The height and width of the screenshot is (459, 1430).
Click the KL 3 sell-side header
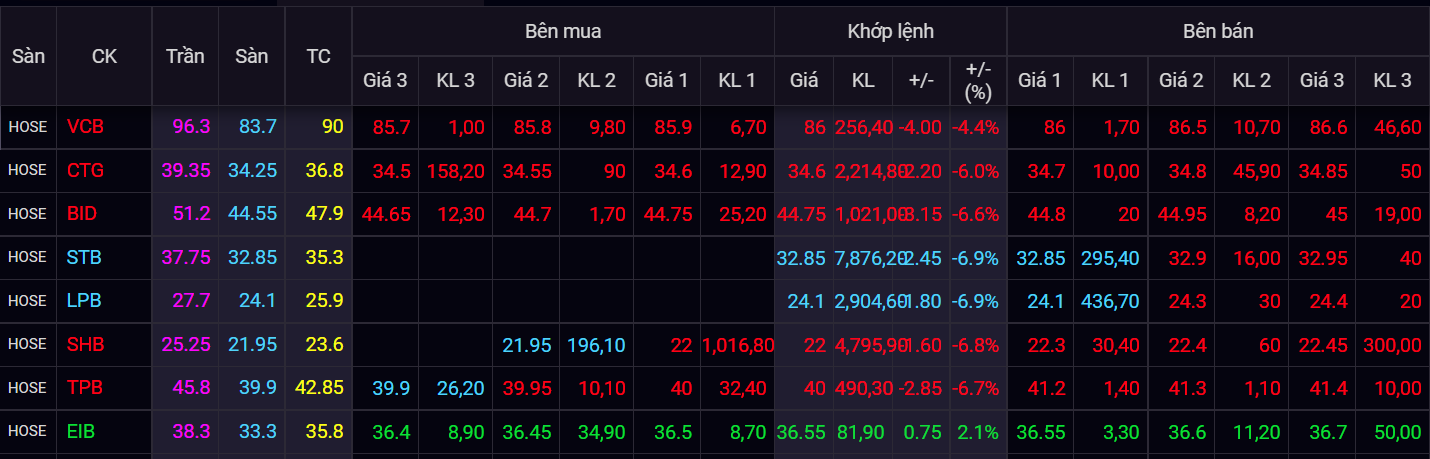tap(1392, 81)
